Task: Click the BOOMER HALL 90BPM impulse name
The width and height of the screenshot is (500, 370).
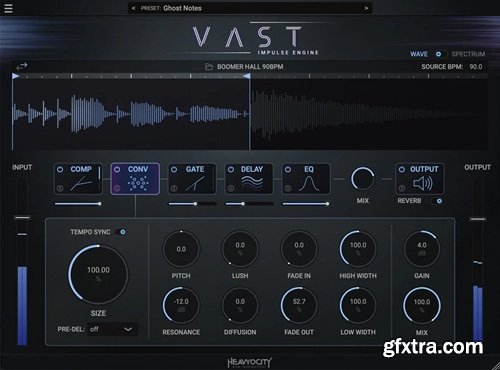Action: coord(250,67)
